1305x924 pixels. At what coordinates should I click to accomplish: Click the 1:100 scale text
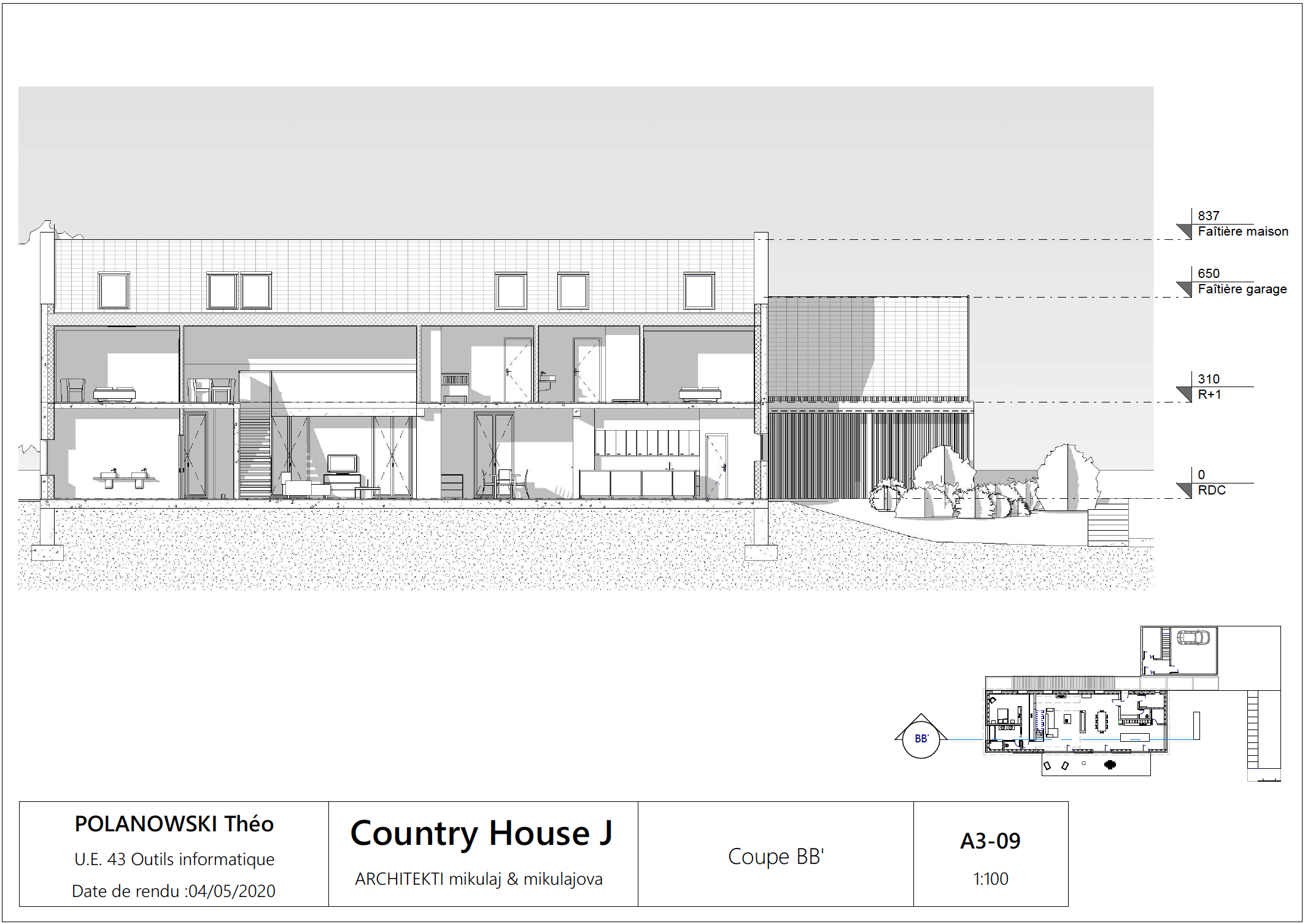(990, 879)
